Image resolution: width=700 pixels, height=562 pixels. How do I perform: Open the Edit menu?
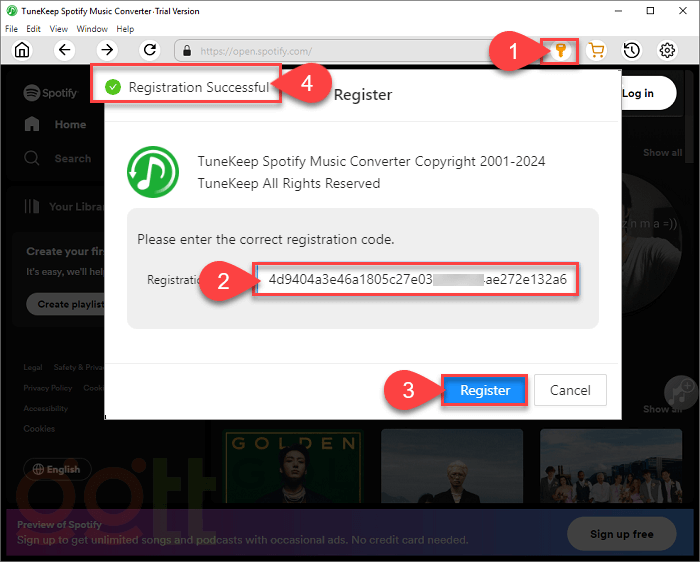(x=33, y=29)
